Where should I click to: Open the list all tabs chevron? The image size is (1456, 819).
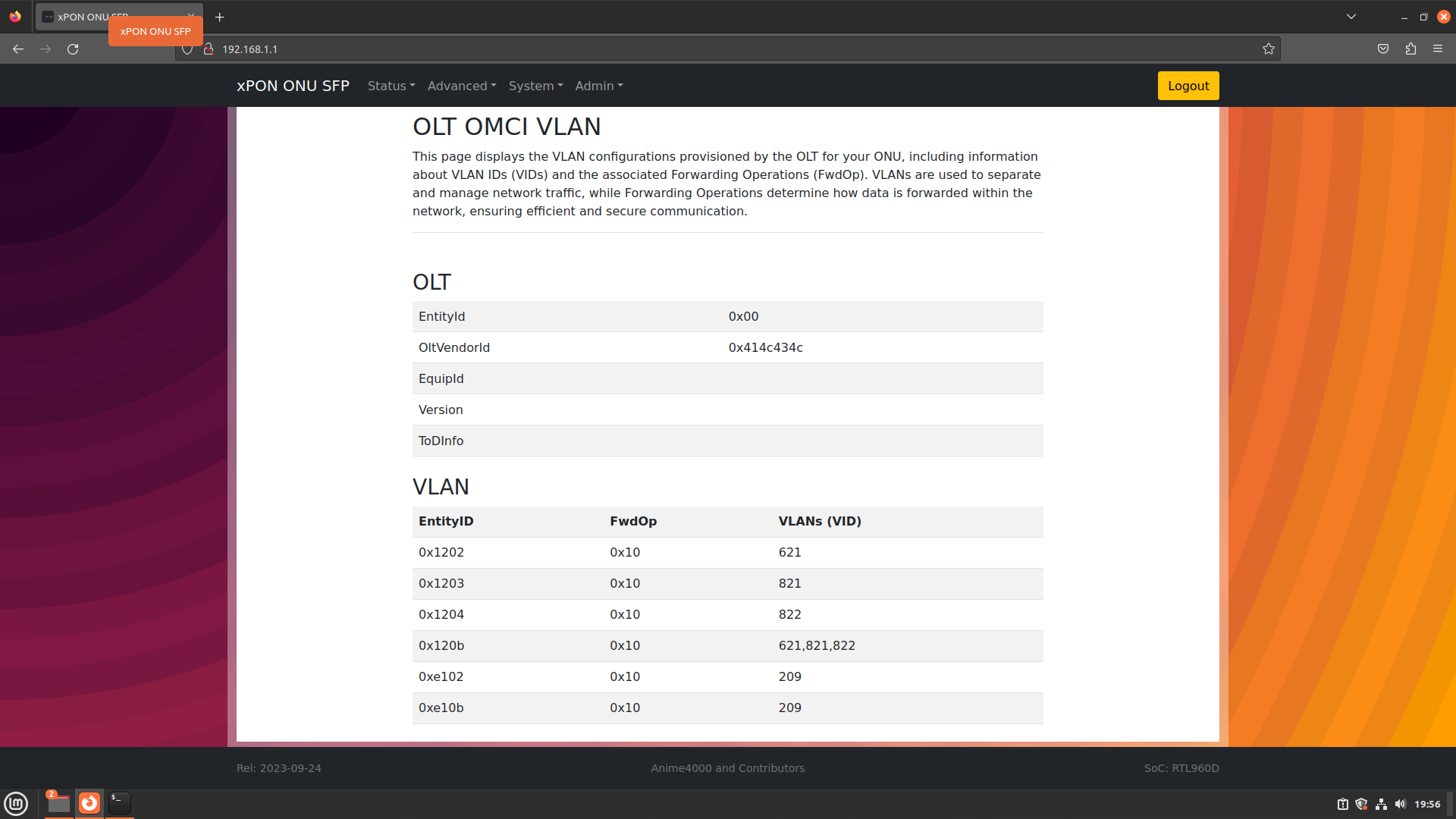tap(1351, 17)
